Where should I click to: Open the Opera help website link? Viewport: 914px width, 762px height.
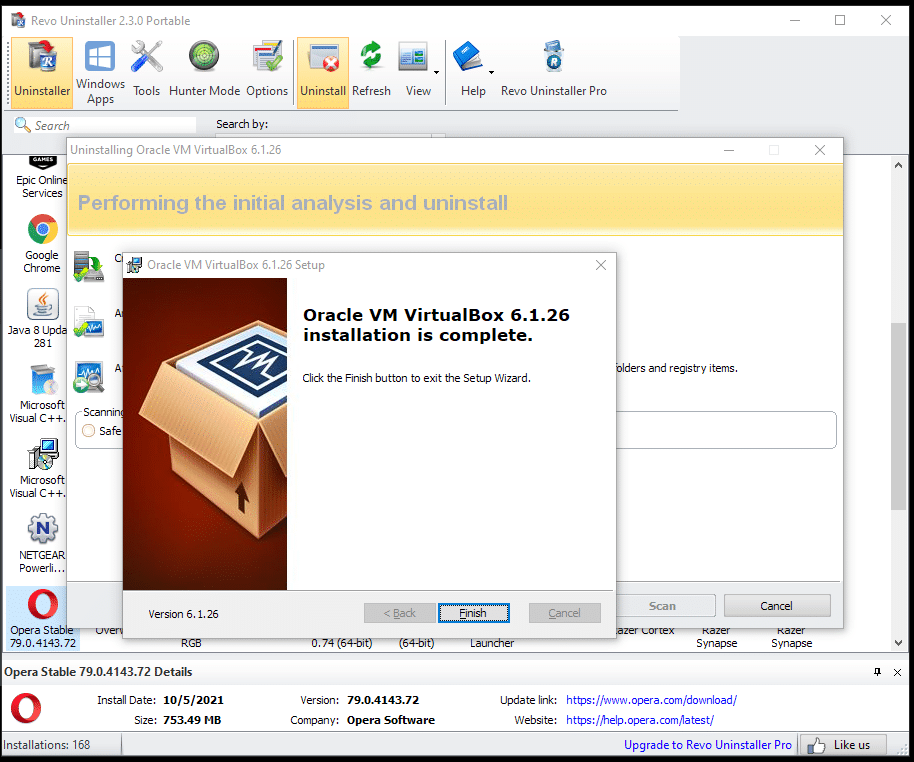639,720
